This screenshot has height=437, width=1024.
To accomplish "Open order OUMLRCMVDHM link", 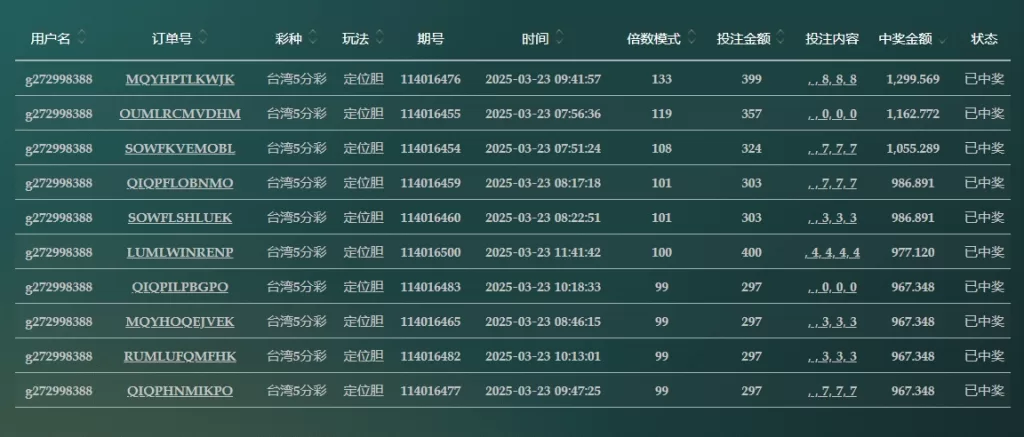I will (180, 114).
